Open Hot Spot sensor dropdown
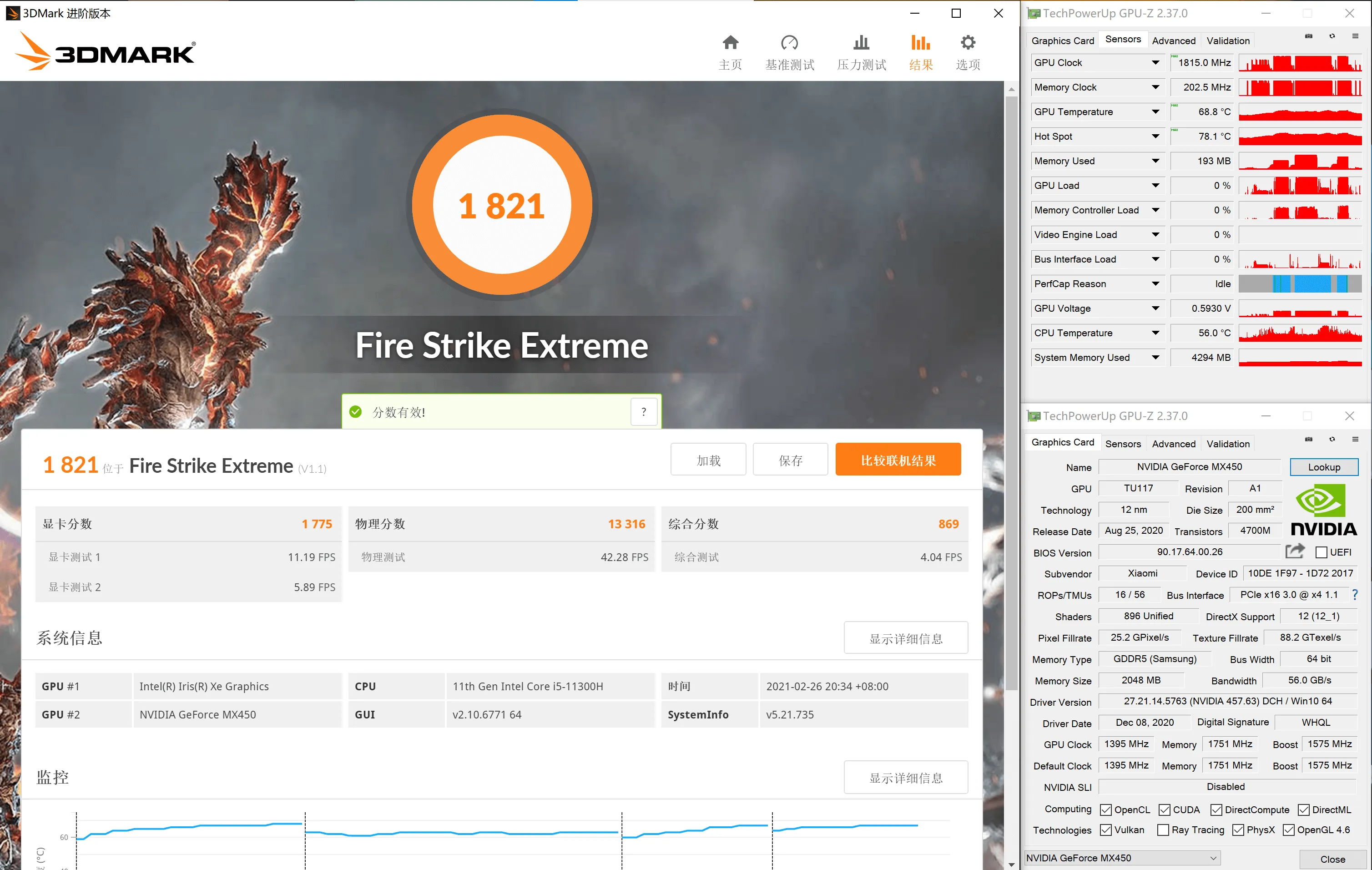This screenshot has height=870, width=1372. tap(1155, 136)
